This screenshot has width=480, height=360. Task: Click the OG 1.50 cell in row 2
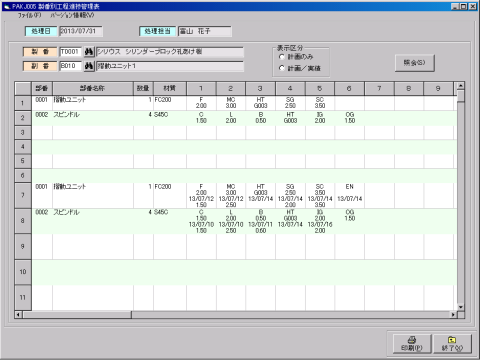[349, 118]
